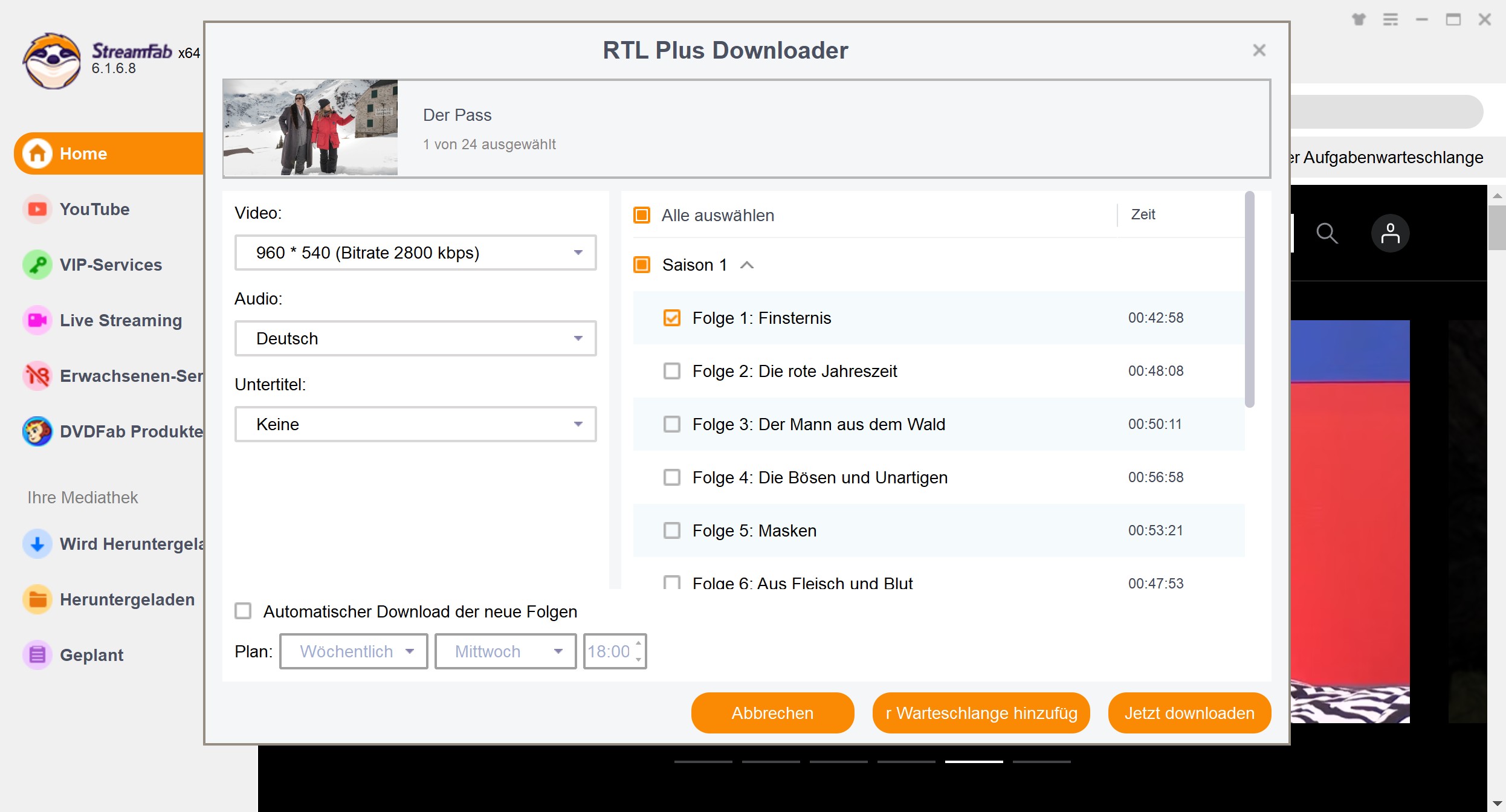This screenshot has width=1506, height=812.
Task: Open the Untertitel dropdown
Action: [x=416, y=424]
